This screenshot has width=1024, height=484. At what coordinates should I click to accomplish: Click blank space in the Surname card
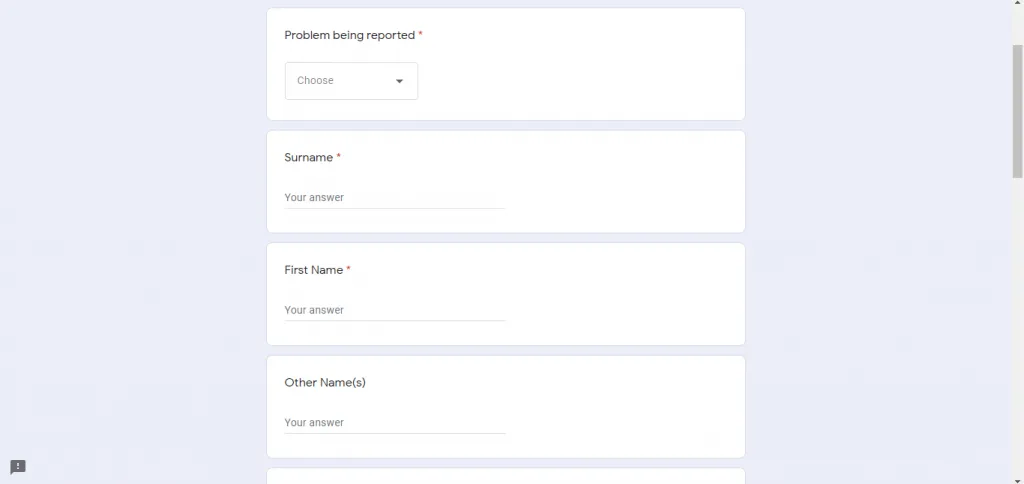630,180
